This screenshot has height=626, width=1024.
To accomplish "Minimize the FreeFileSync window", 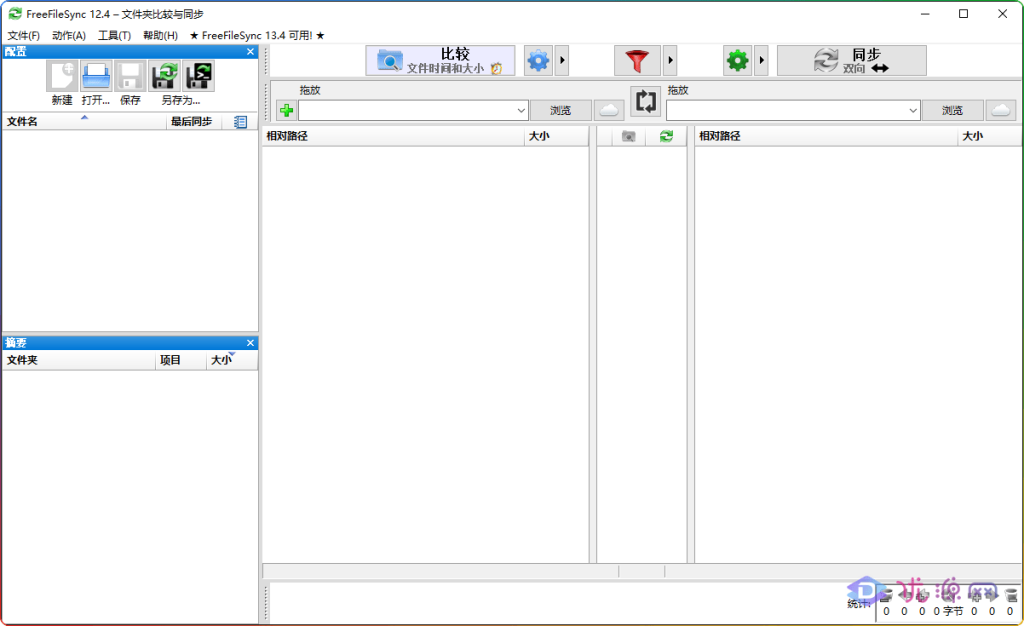I will (925, 14).
